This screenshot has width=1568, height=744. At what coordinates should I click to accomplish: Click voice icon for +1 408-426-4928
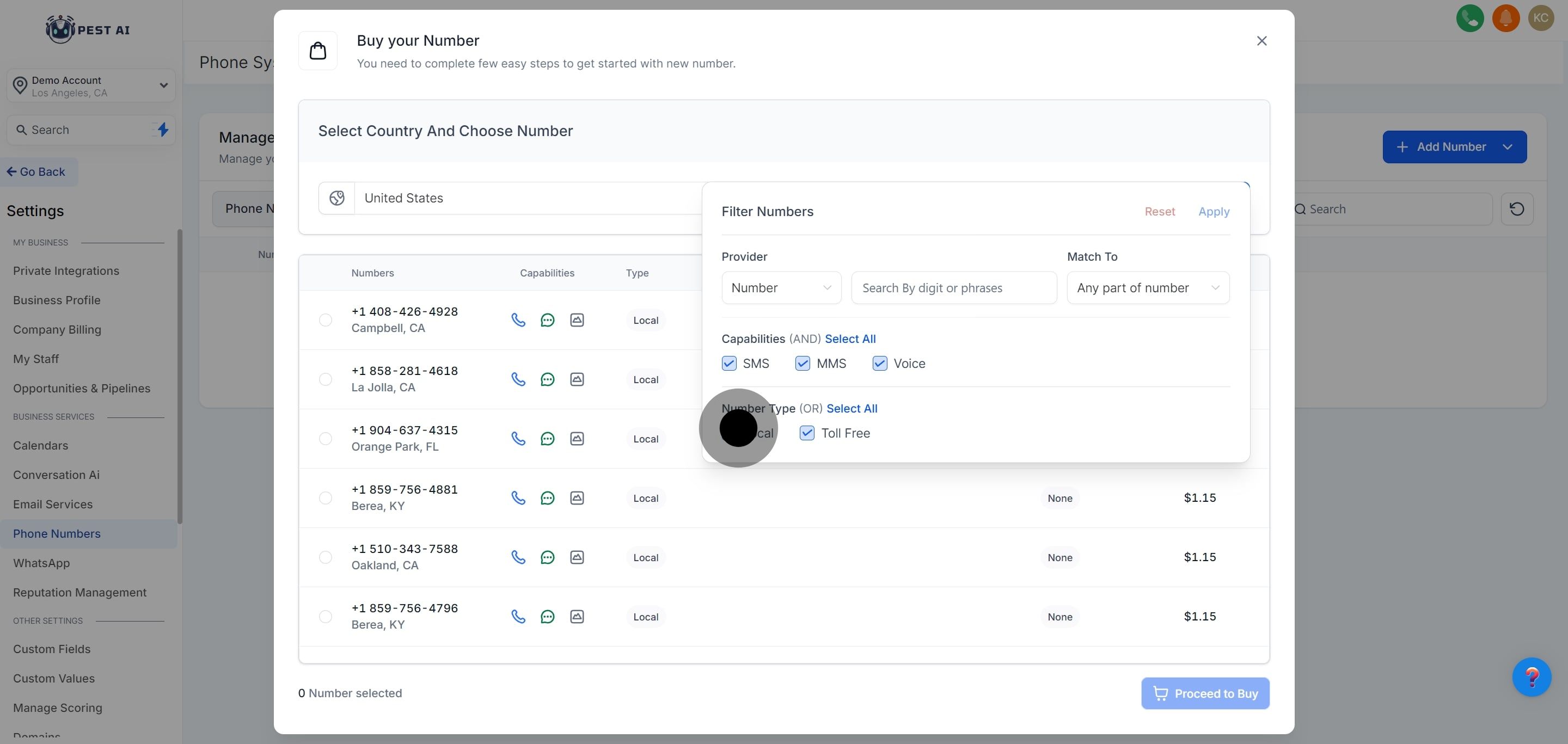(518, 320)
